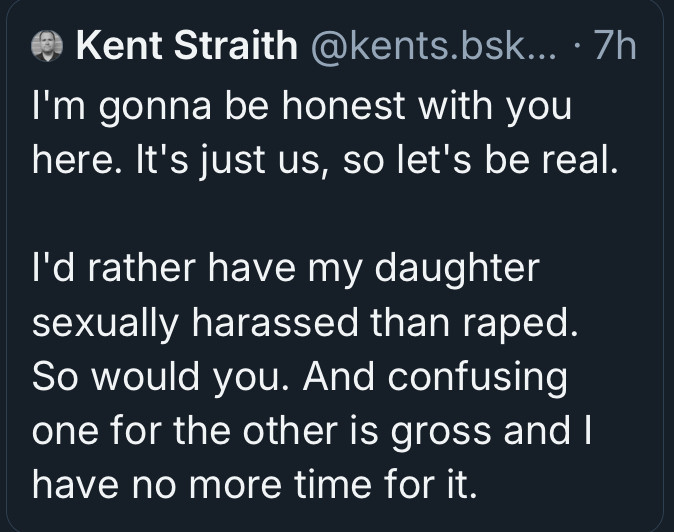This screenshot has width=674, height=532.
Task: Open Kent Straith's profile avatar
Action: point(47,46)
